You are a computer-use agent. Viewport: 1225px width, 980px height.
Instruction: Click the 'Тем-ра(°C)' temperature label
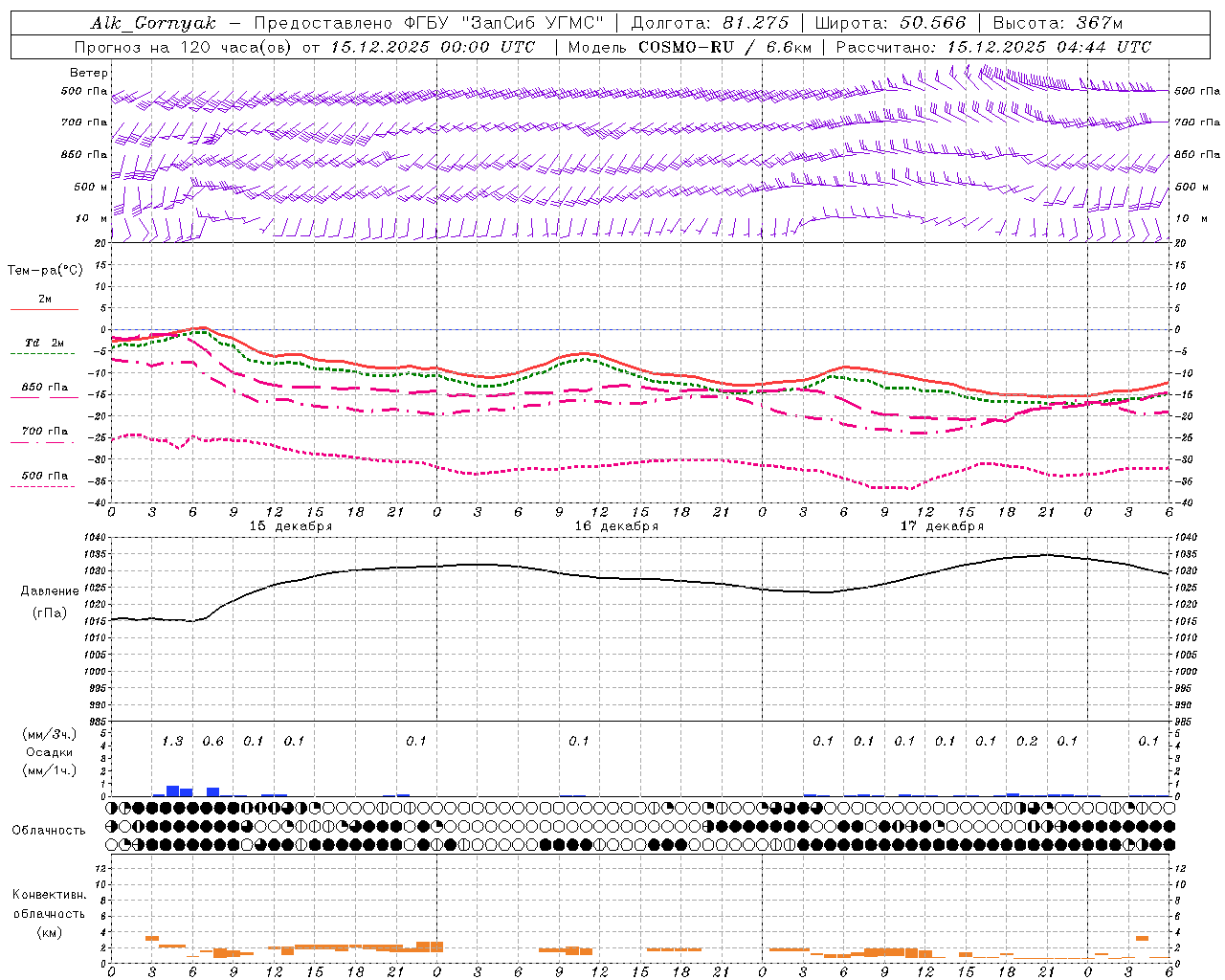point(45,271)
